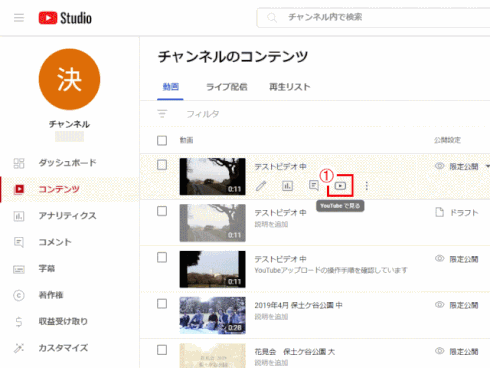Click the YouTube Studio logo
Image resolution: width=490 pixels, height=368 pixels.
click(x=65, y=18)
